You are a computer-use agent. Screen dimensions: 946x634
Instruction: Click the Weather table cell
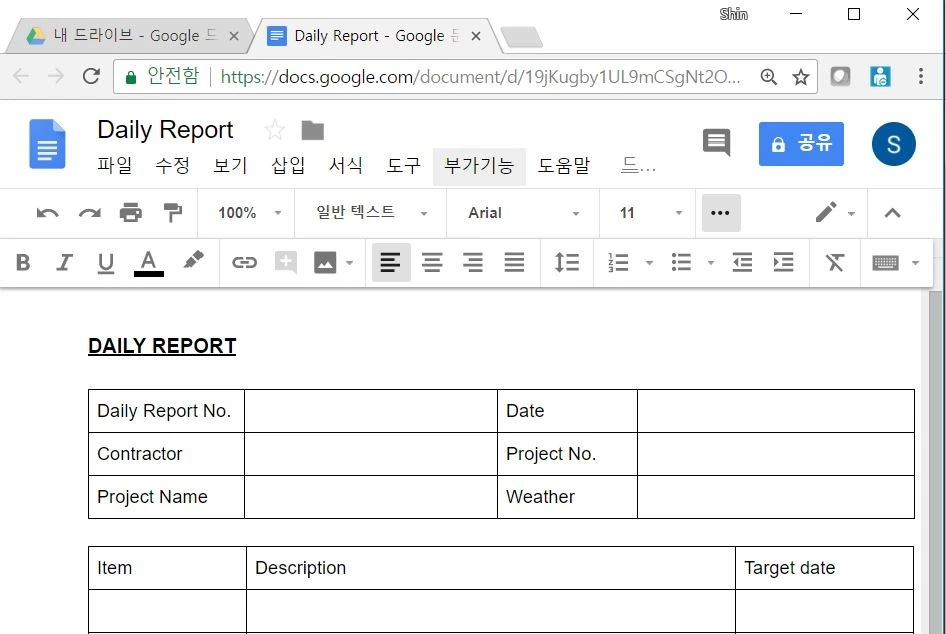(567, 496)
